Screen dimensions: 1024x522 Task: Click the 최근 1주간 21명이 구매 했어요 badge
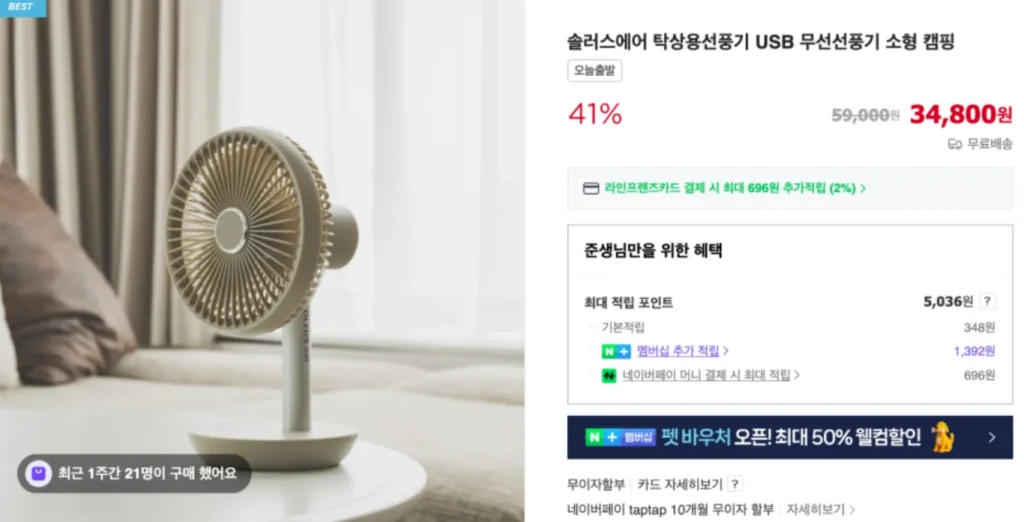(134, 473)
